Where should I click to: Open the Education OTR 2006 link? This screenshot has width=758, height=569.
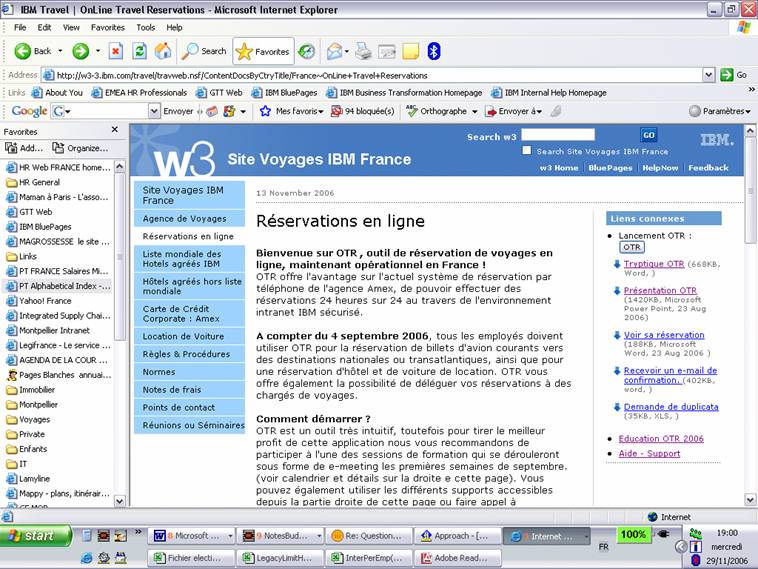coord(661,438)
